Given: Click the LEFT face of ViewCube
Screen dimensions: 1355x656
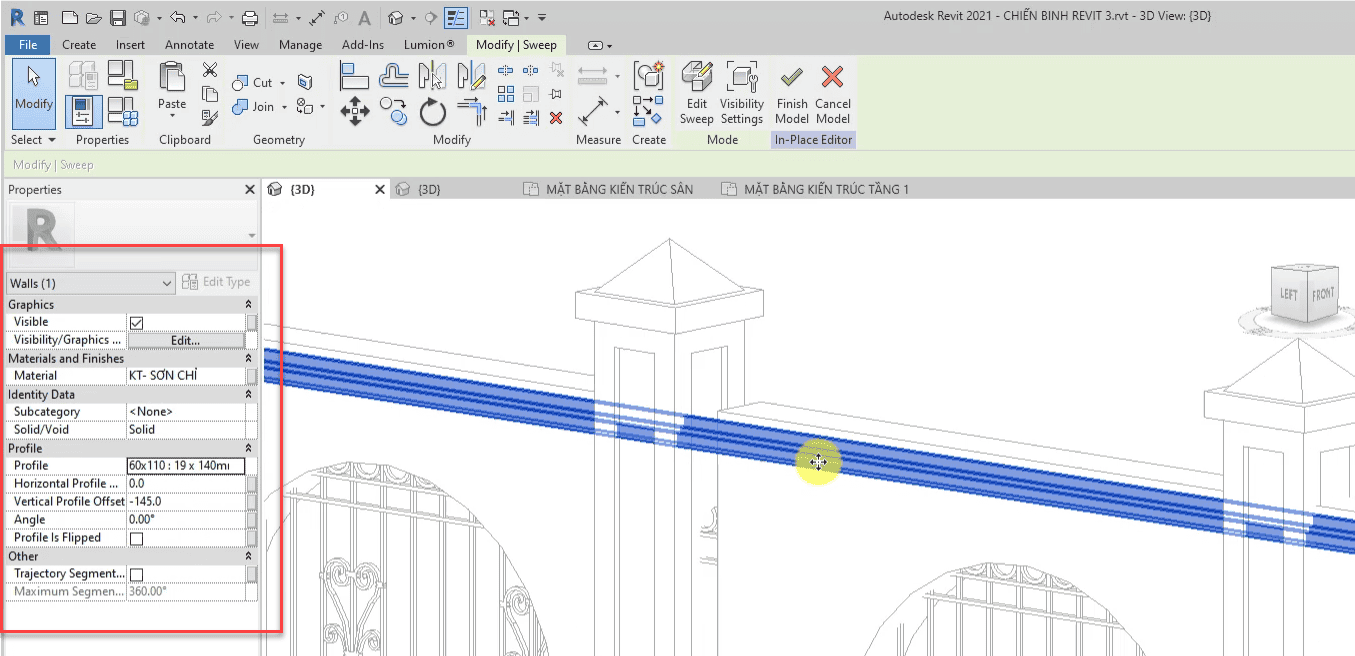Looking at the screenshot, I should [1289, 294].
